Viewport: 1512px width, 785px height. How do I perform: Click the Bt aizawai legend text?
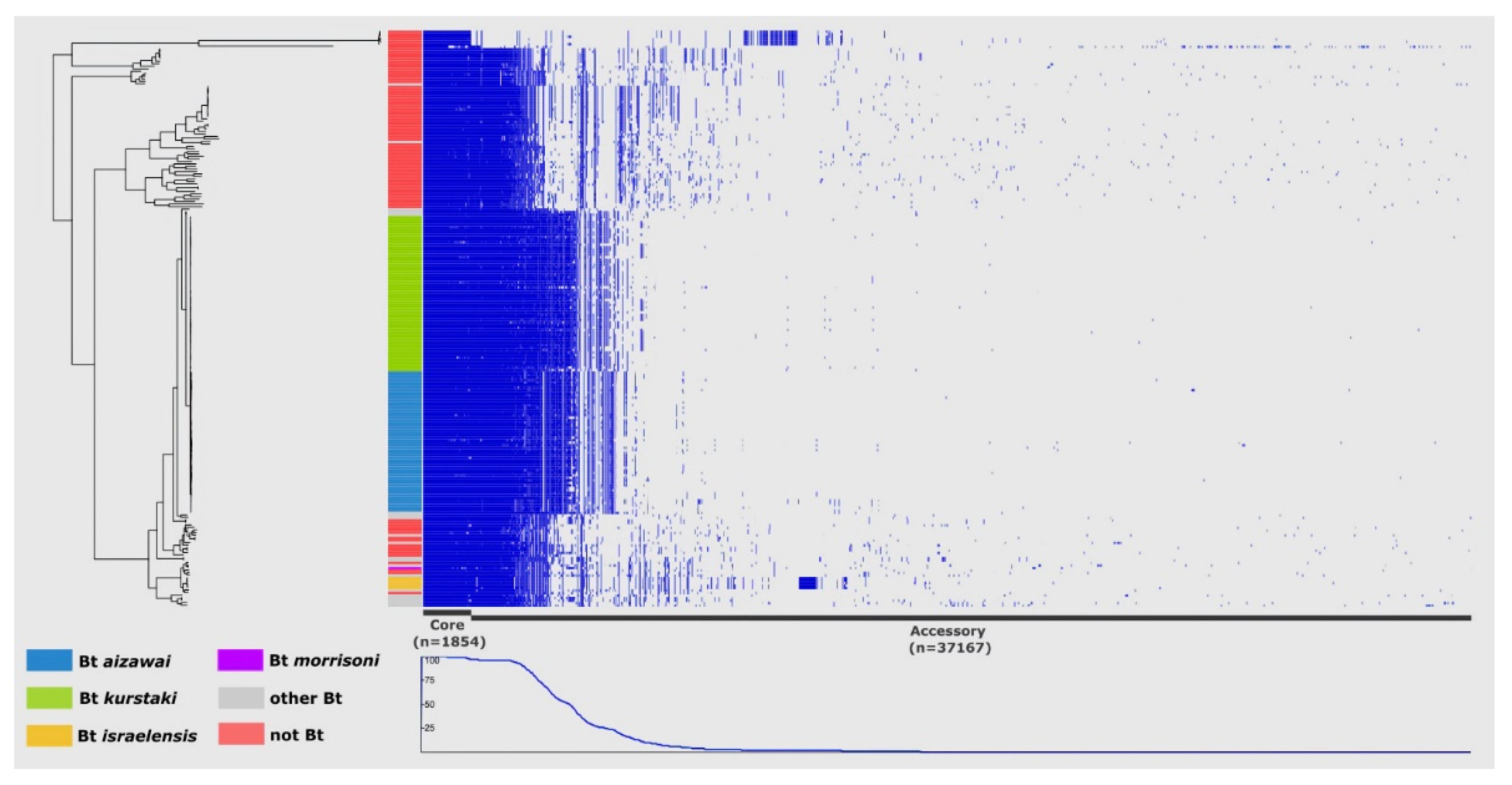124,661
